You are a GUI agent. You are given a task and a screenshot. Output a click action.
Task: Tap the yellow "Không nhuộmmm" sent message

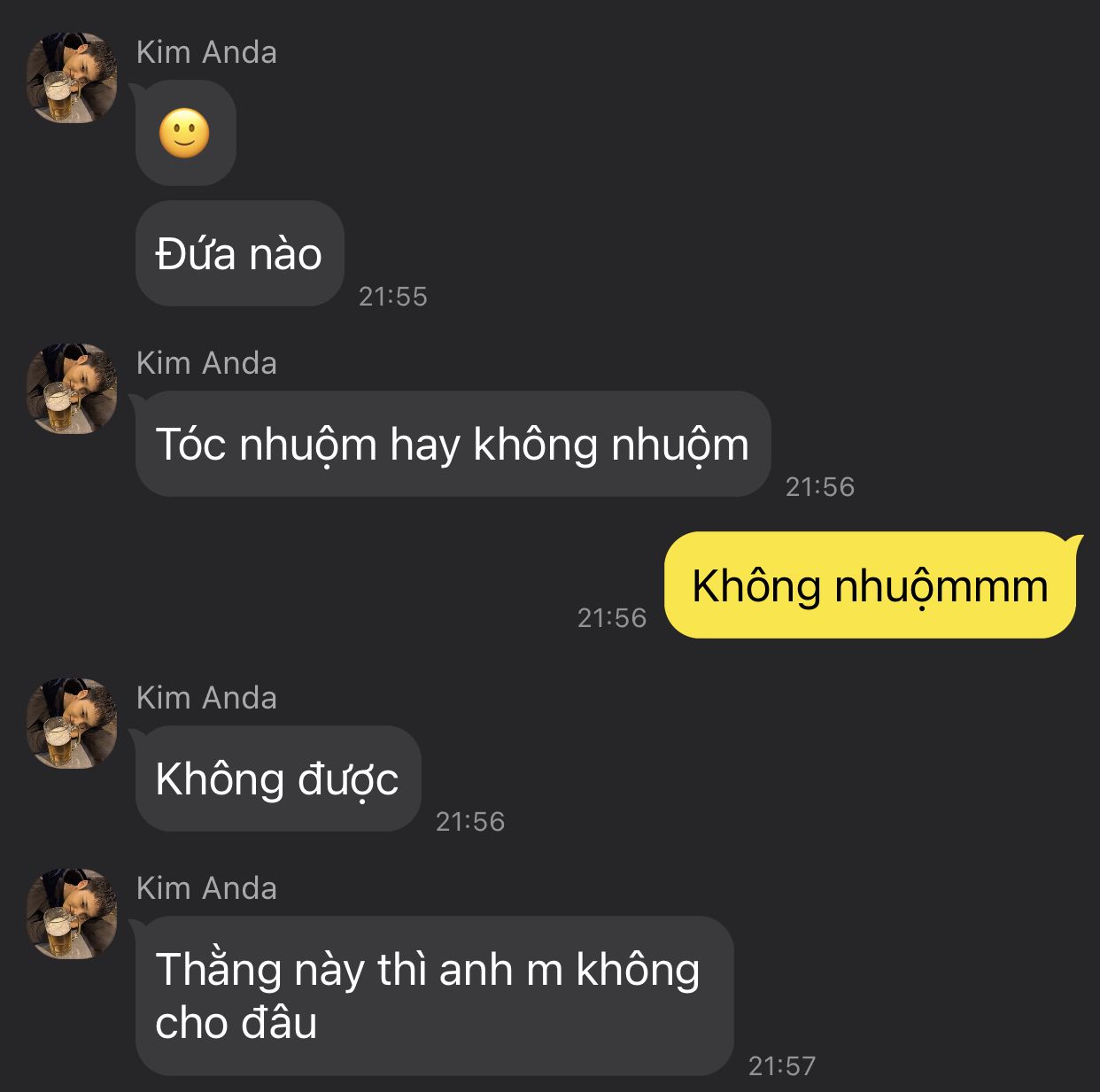click(x=870, y=585)
